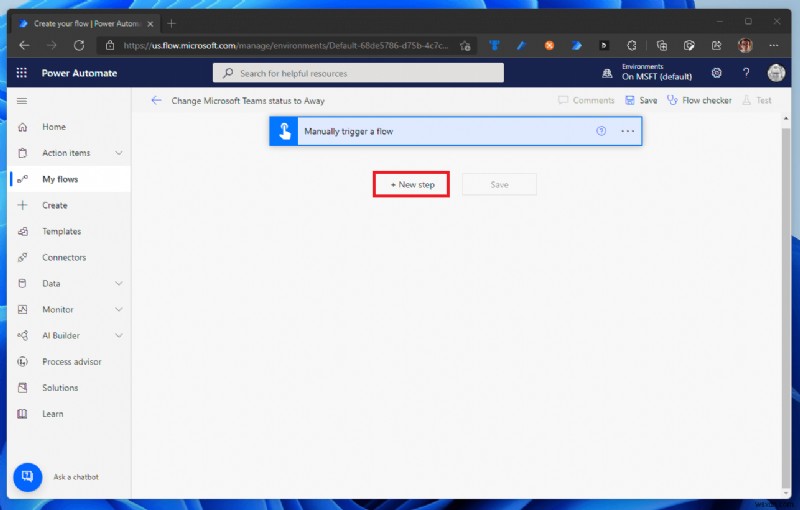Focus the browser address bar URL

[x=286, y=45]
